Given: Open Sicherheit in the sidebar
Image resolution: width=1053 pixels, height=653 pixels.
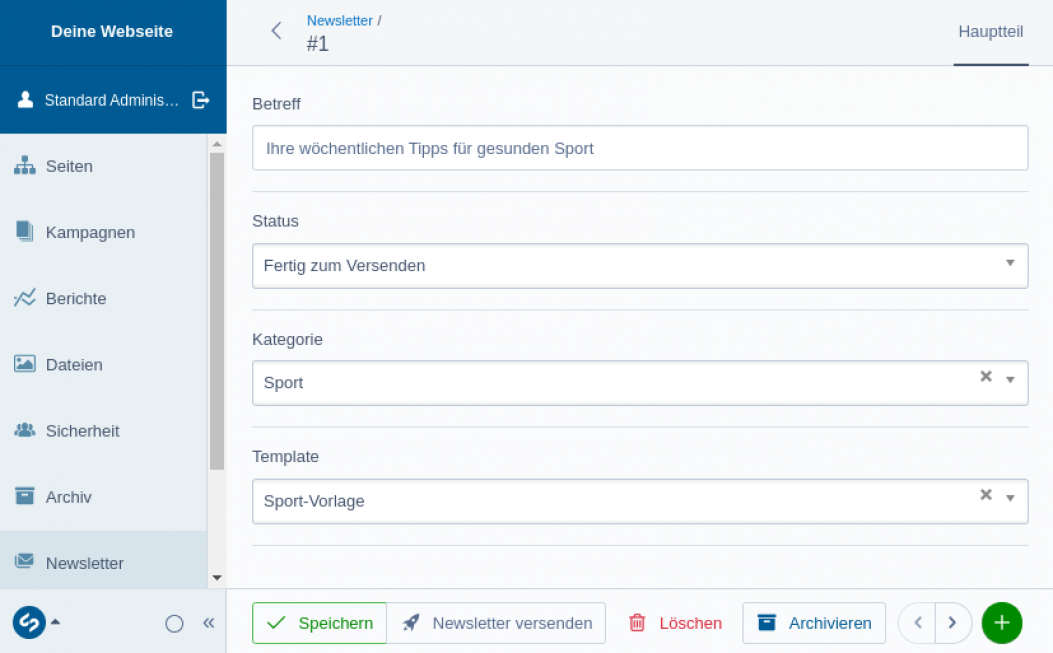Looking at the screenshot, I should tap(103, 431).
